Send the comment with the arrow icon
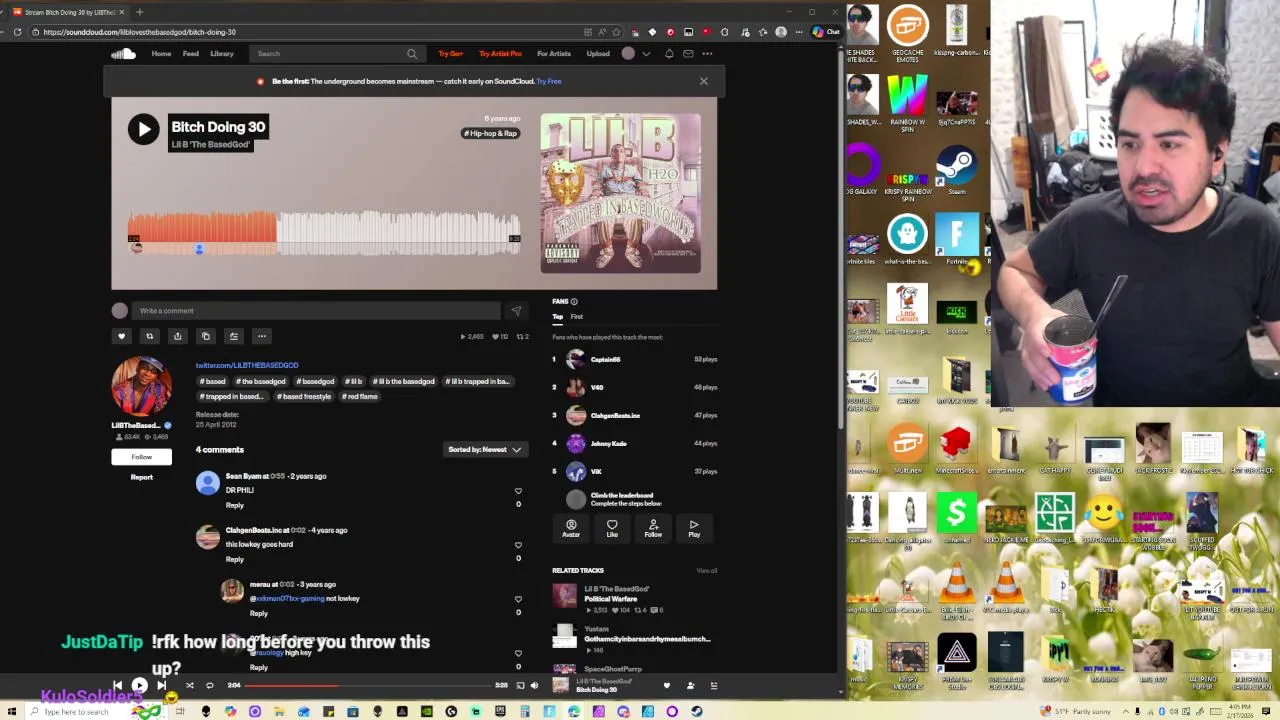The width and height of the screenshot is (1280, 720). pyautogui.click(x=515, y=311)
